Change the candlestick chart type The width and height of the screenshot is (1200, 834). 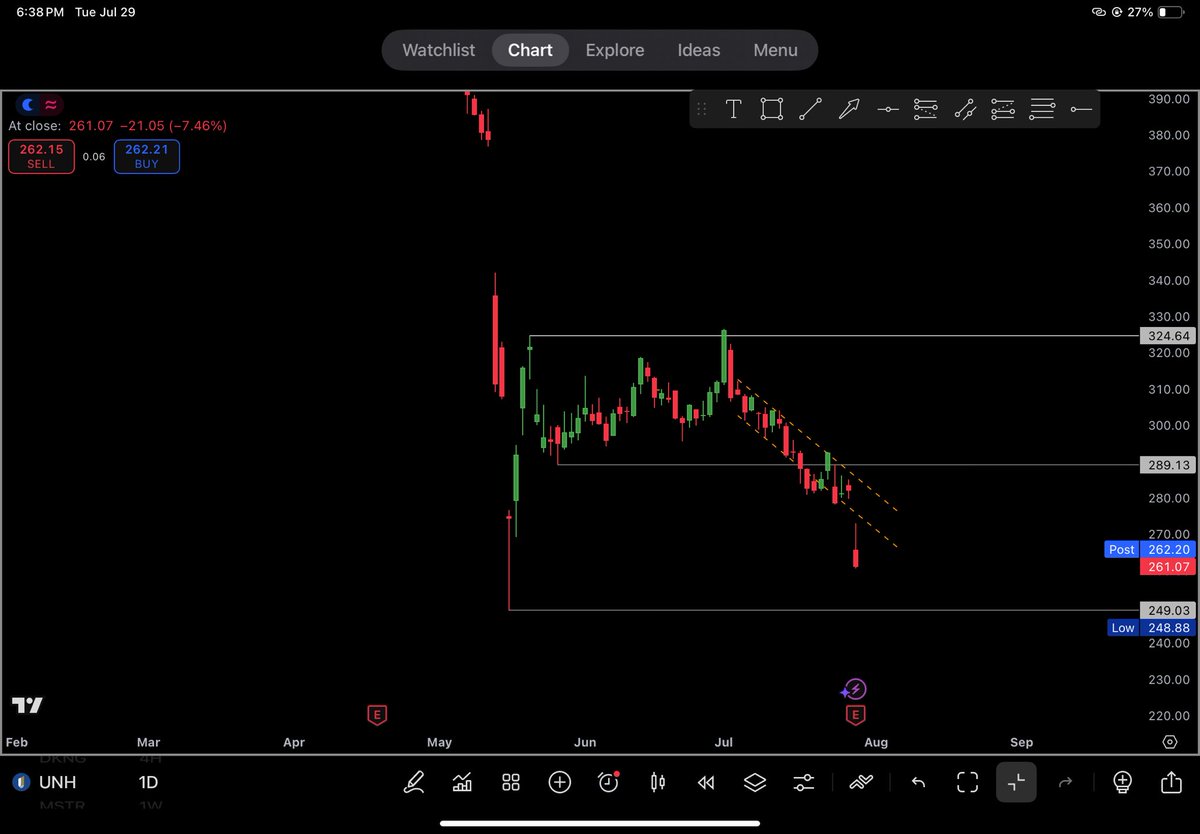pos(658,782)
